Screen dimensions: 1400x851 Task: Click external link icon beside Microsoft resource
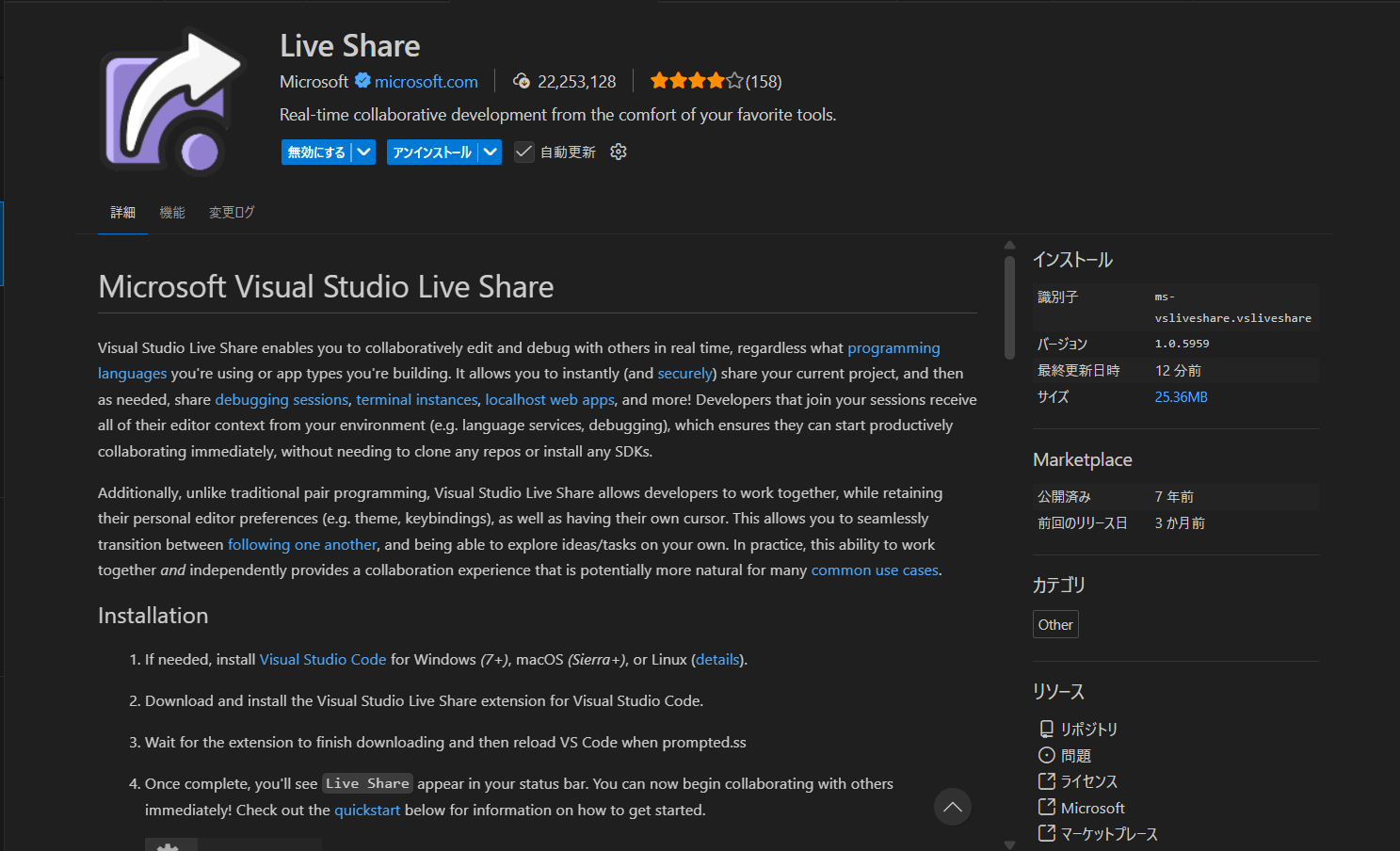click(1046, 807)
